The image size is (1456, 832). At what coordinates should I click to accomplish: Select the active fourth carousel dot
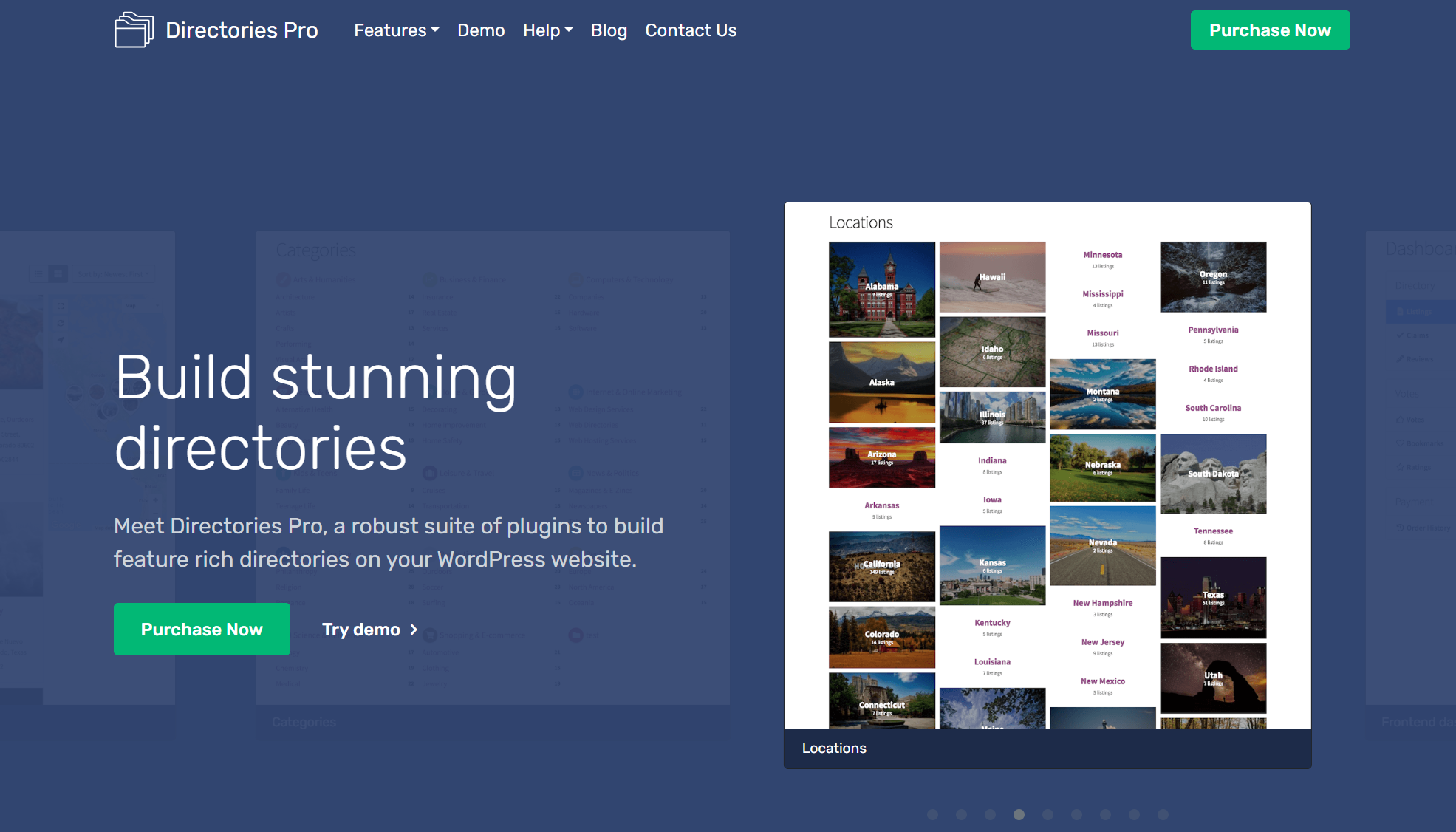pyautogui.click(x=1019, y=814)
